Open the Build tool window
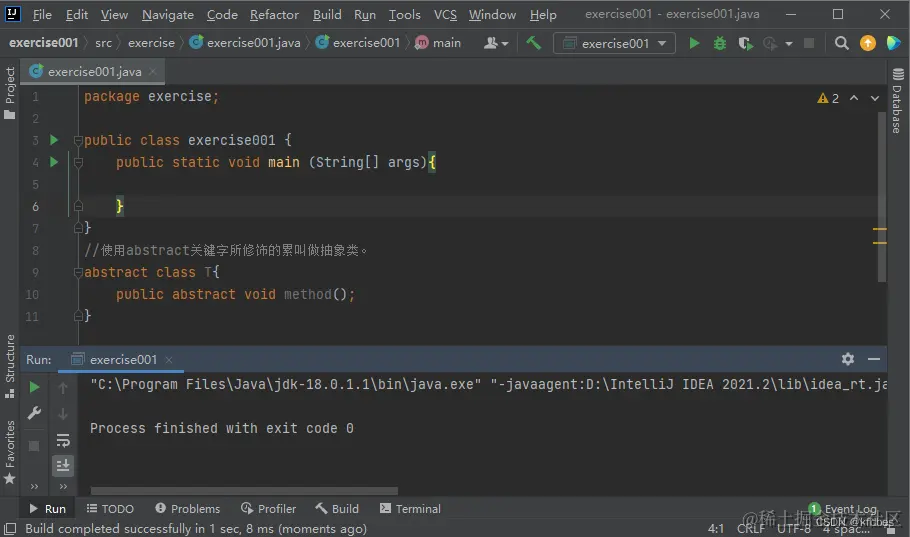 coord(337,509)
